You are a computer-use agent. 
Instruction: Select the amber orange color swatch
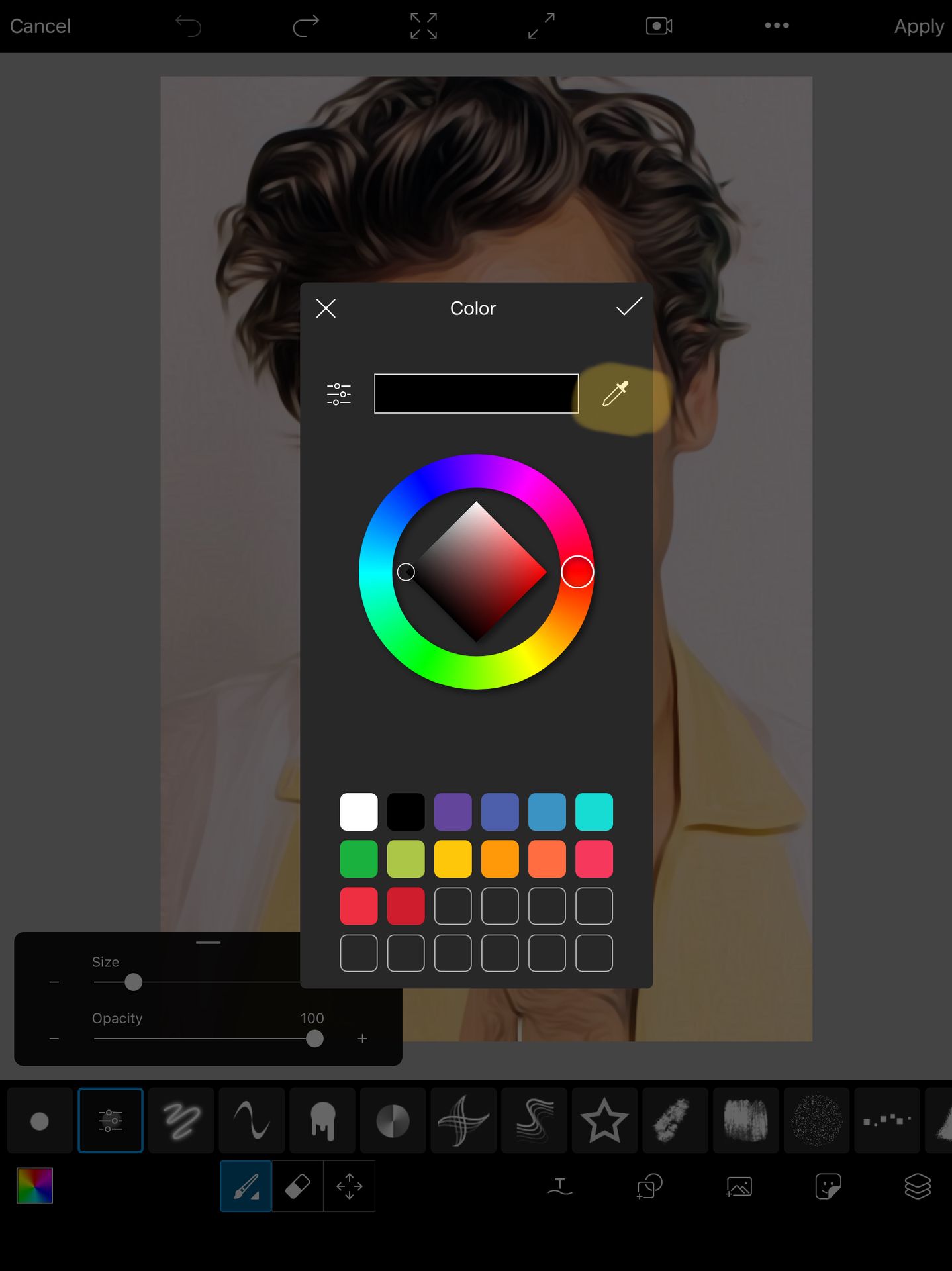point(500,859)
